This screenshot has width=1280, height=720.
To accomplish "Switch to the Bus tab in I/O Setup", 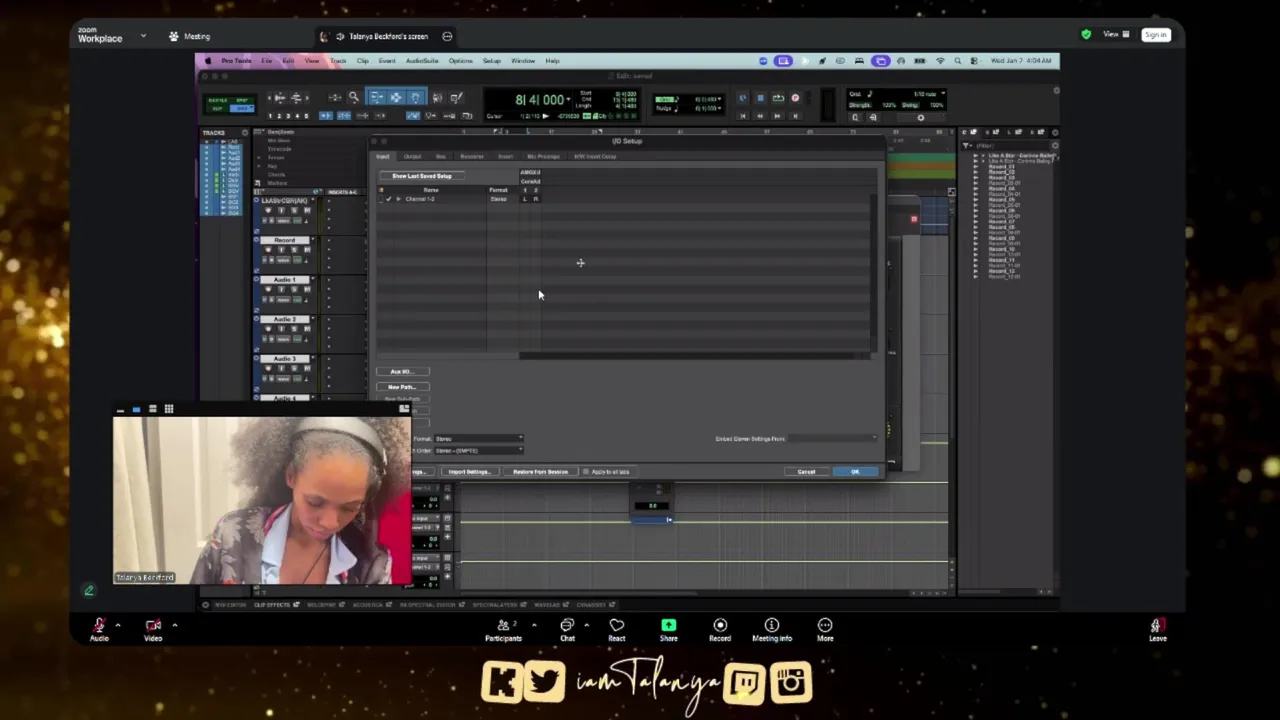I will 440,157.
